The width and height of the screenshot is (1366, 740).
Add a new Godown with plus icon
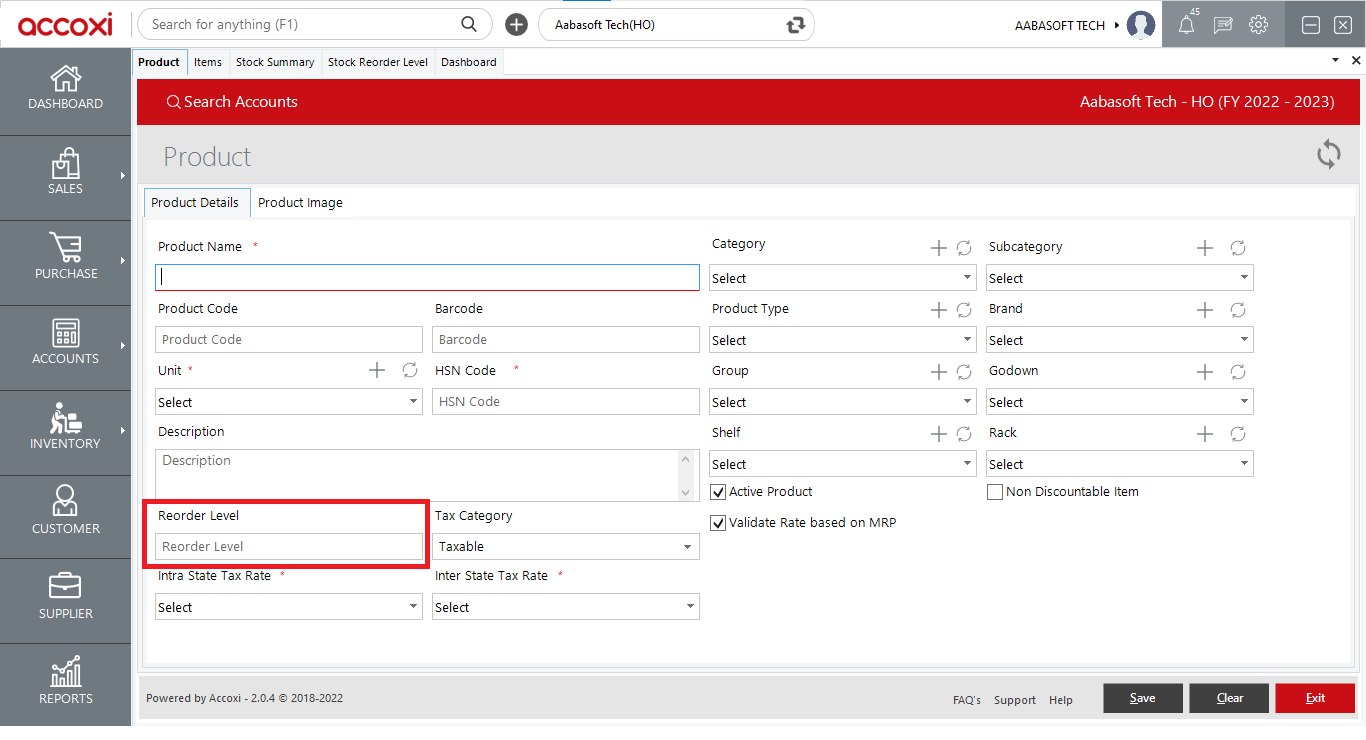coord(1205,372)
